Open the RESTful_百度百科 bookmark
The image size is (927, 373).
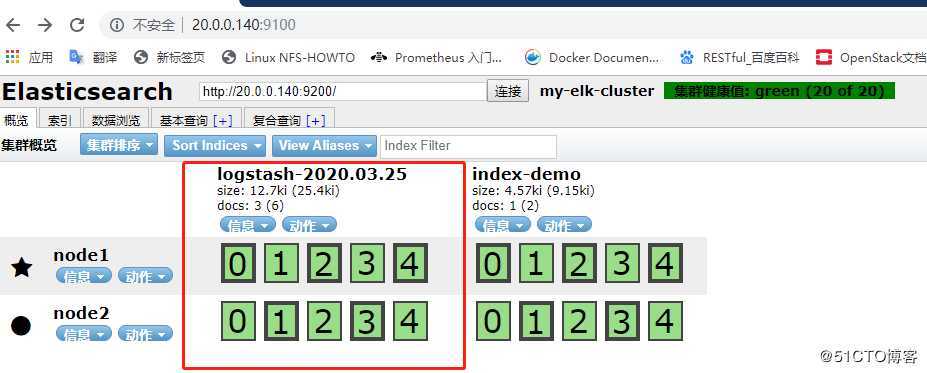(x=739, y=57)
